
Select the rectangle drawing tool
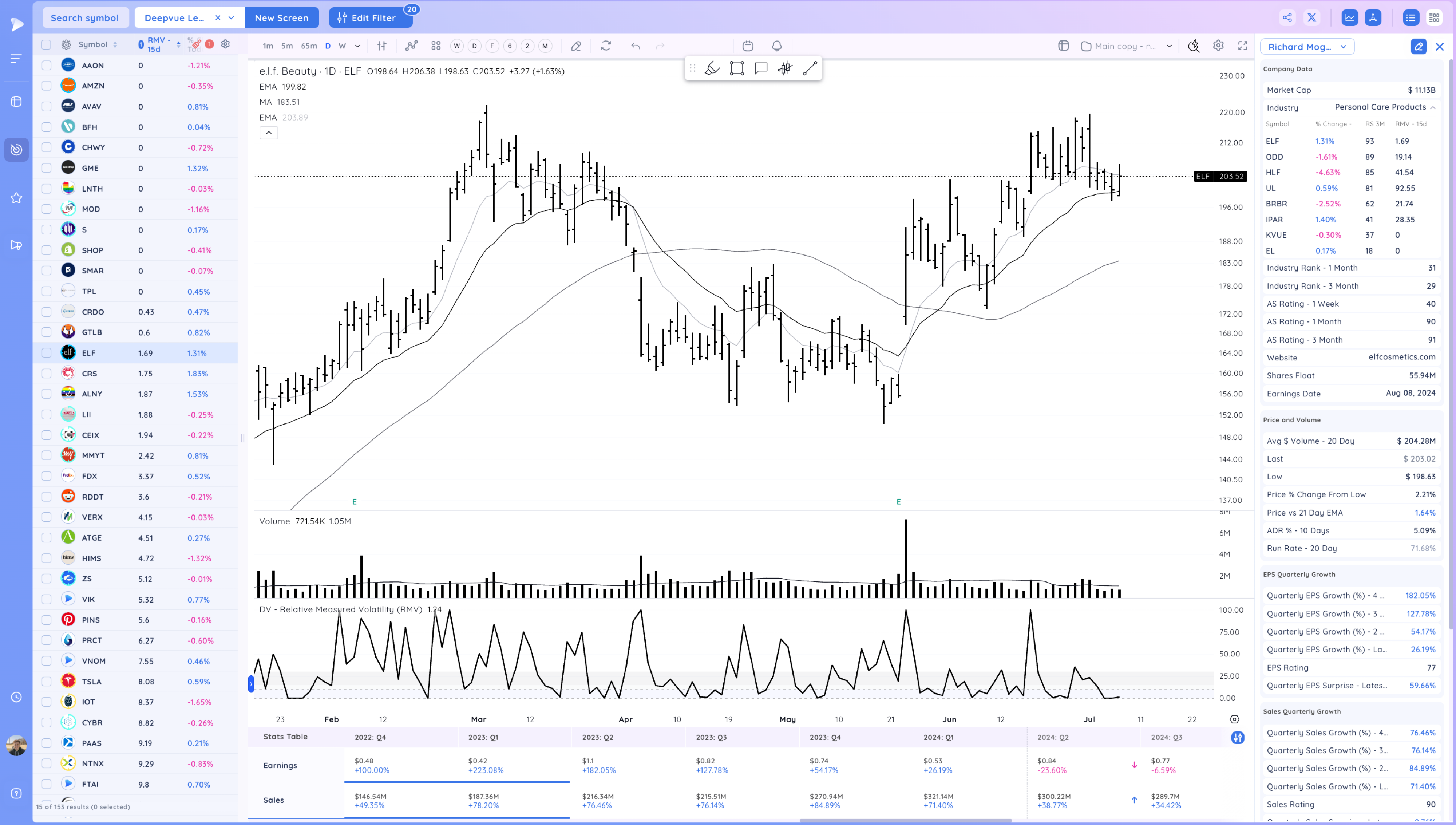pos(736,68)
